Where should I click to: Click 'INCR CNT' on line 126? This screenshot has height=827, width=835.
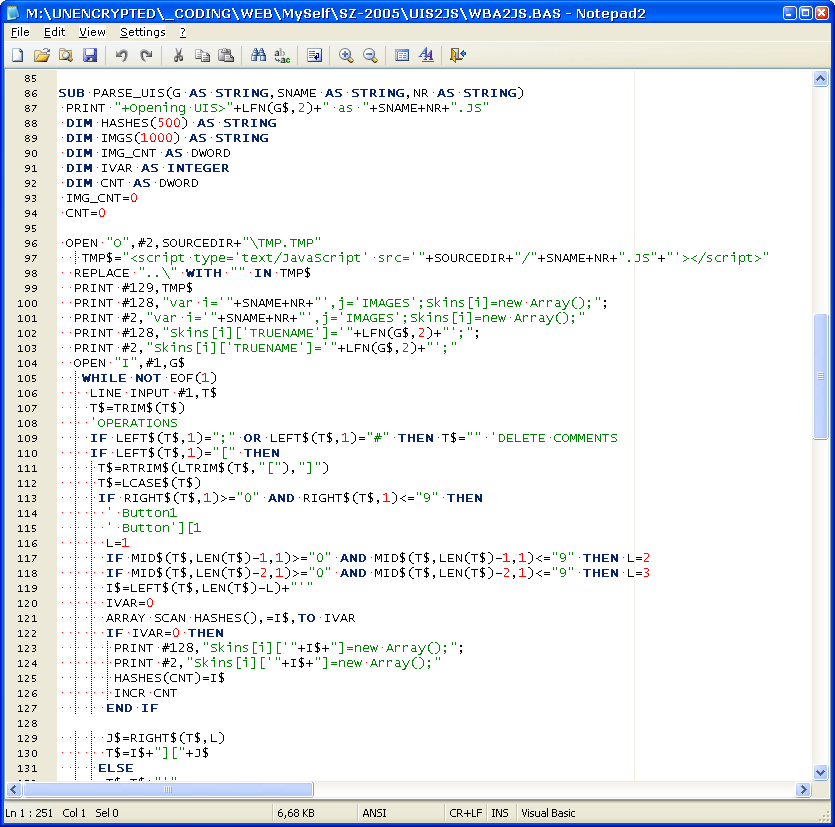145,693
